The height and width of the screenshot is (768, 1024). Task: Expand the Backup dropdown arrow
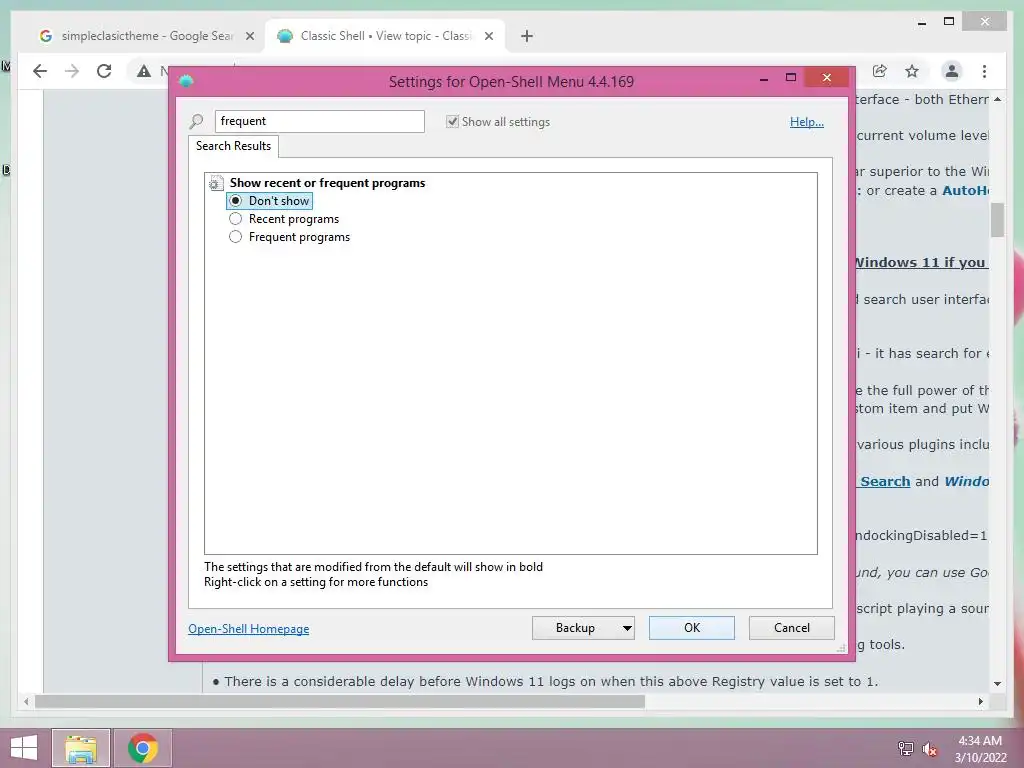[x=627, y=628]
